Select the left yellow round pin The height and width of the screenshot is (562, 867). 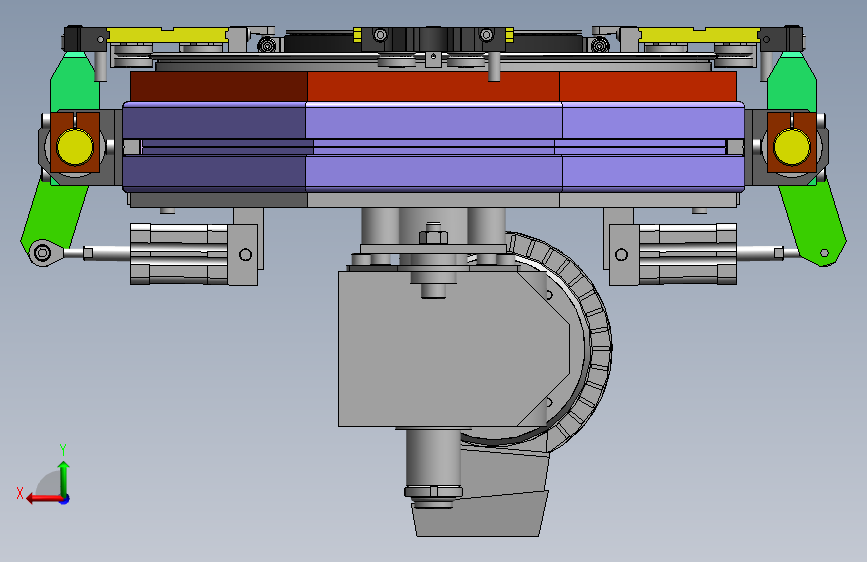click(75, 147)
